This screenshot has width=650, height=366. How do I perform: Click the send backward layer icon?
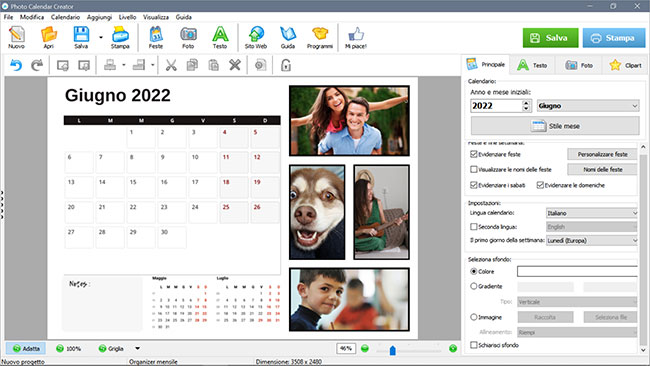click(139, 65)
